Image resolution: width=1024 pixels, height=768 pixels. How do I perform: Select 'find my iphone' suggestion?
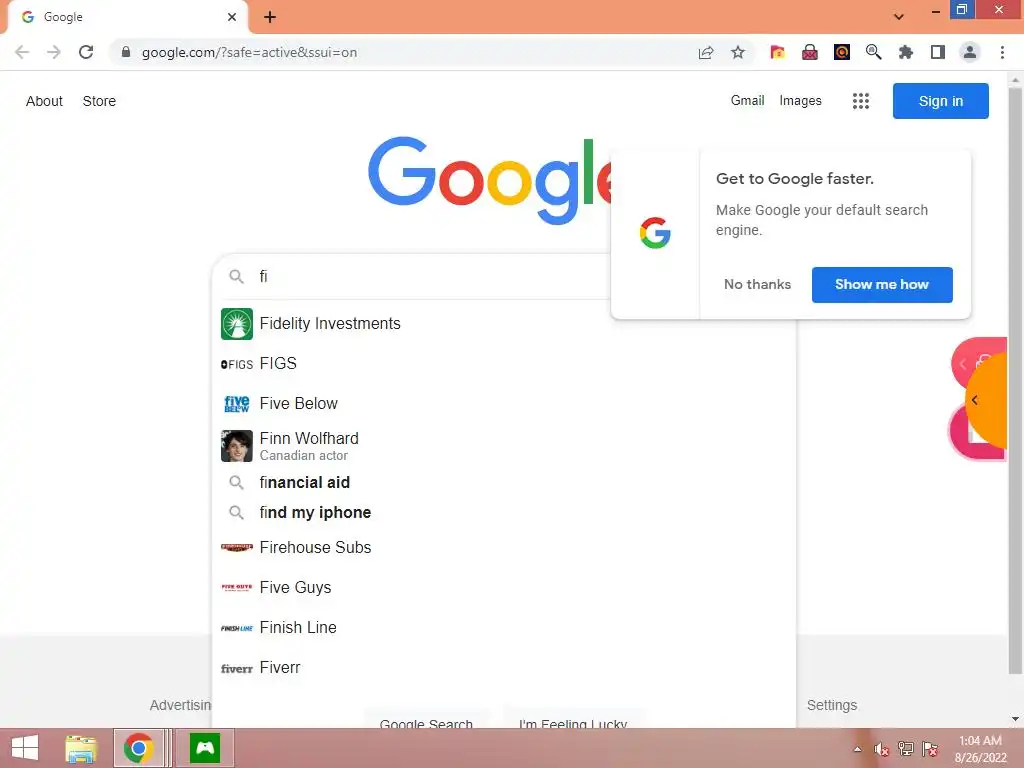click(x=504, y=512)
